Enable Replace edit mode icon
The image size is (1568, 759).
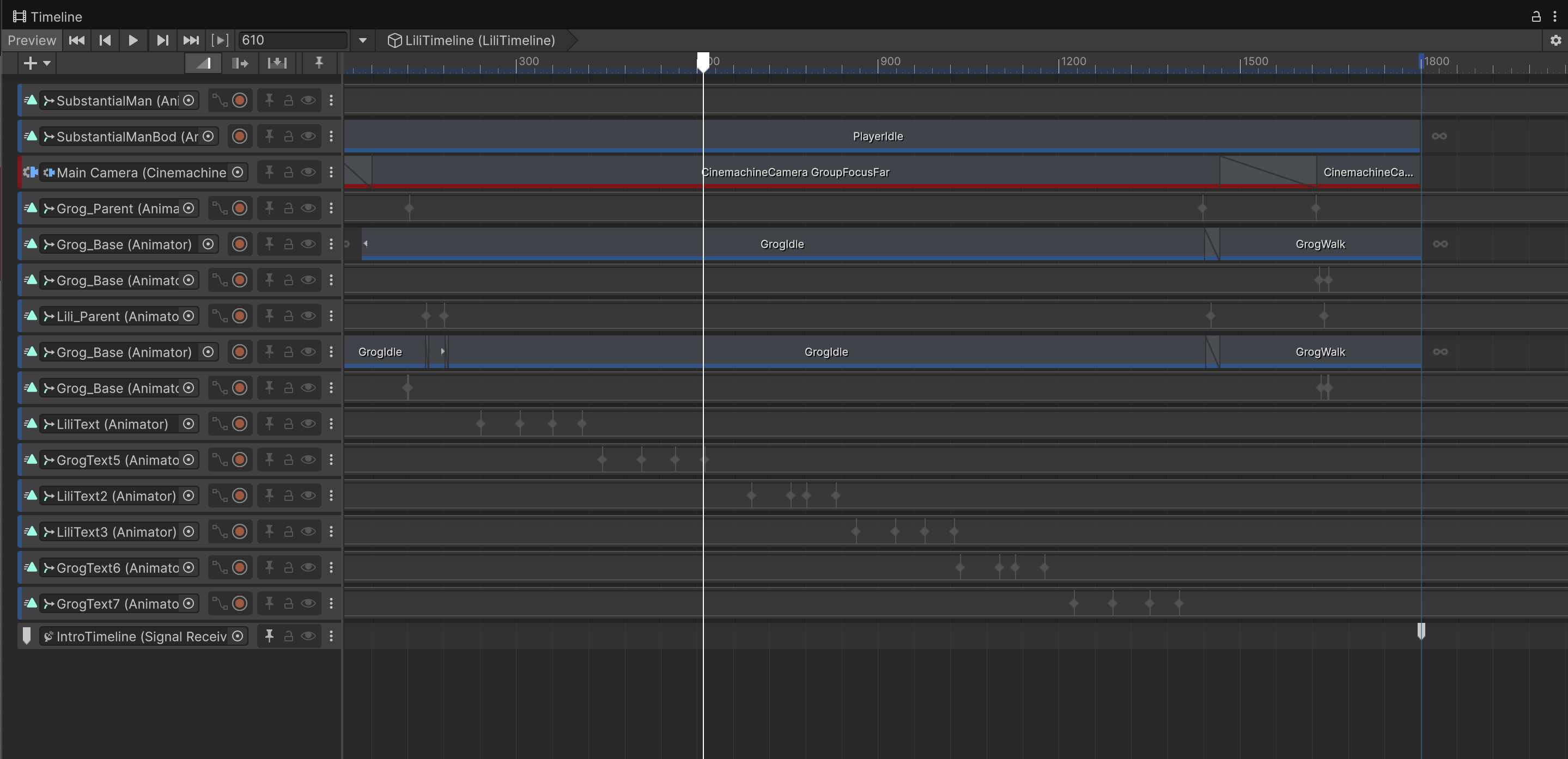(x=277, y=63)
